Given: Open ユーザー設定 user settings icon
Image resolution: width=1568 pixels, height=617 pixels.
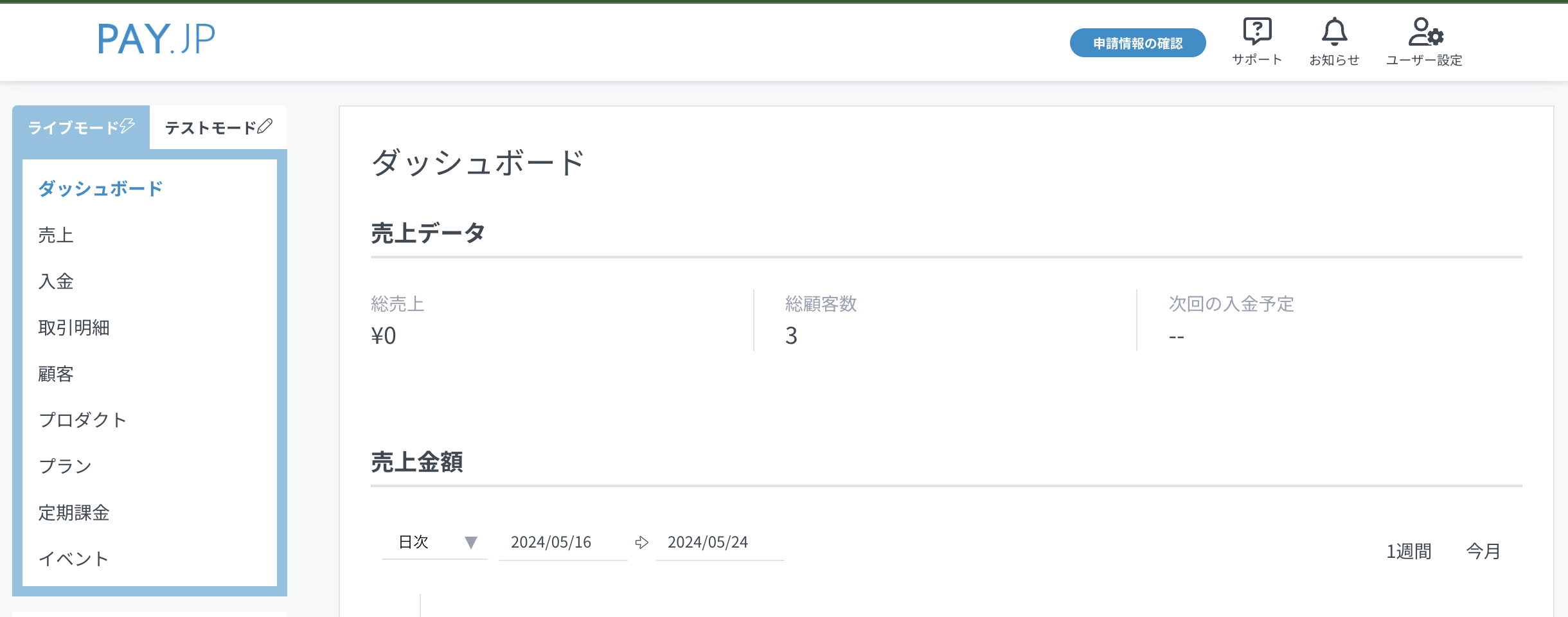Looking at the screenshot, I should [1425, 31].
